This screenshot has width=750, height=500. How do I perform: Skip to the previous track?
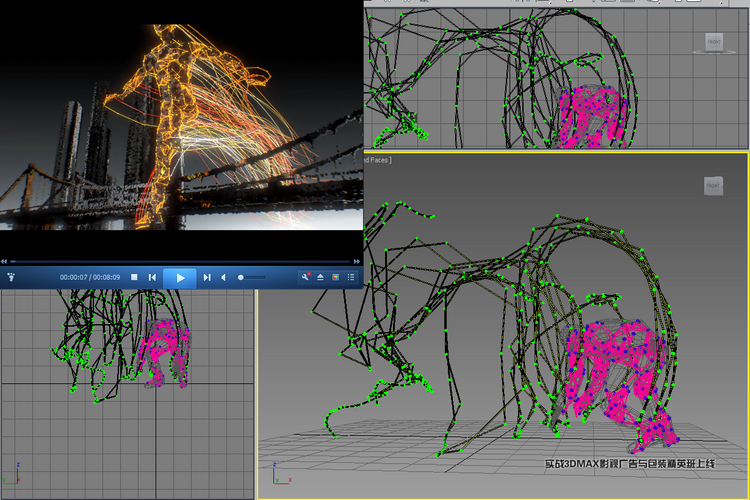pos(152,278)
